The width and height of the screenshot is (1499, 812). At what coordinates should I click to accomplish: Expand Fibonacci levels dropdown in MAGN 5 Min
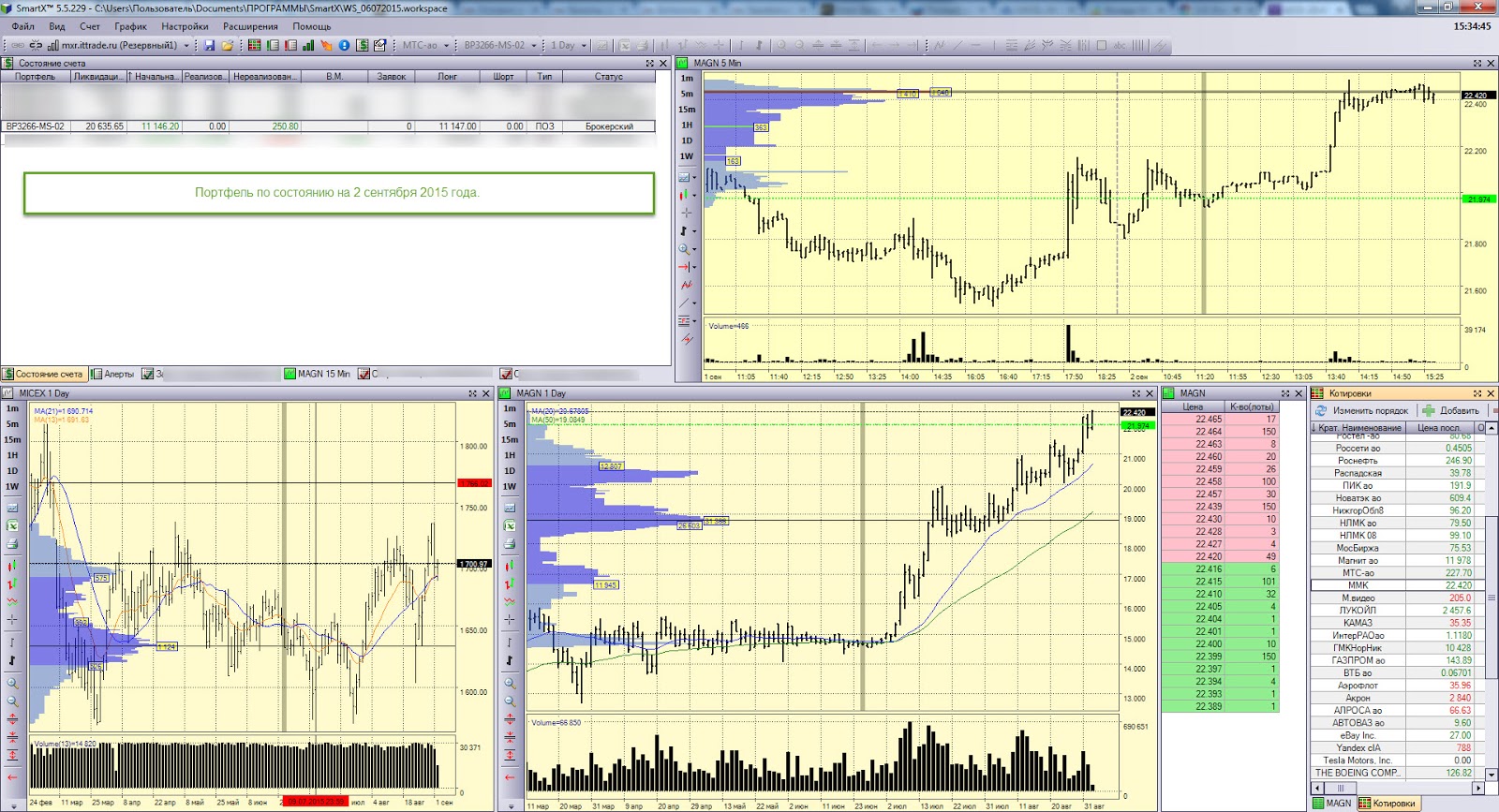point(694,321)
